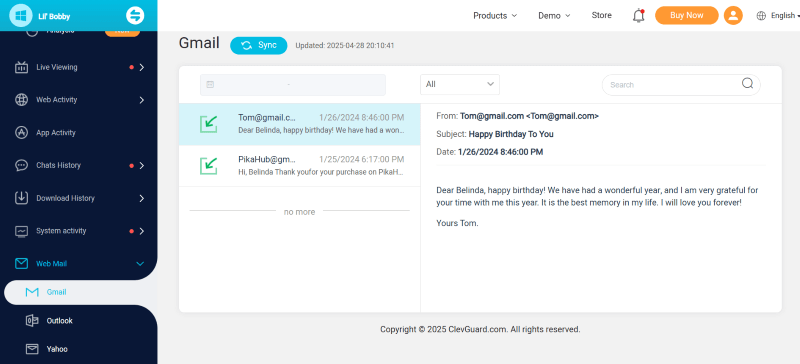The image size is (800, 364).
Task: Select Outlook in the sidebar
Action: click(59, 321)
